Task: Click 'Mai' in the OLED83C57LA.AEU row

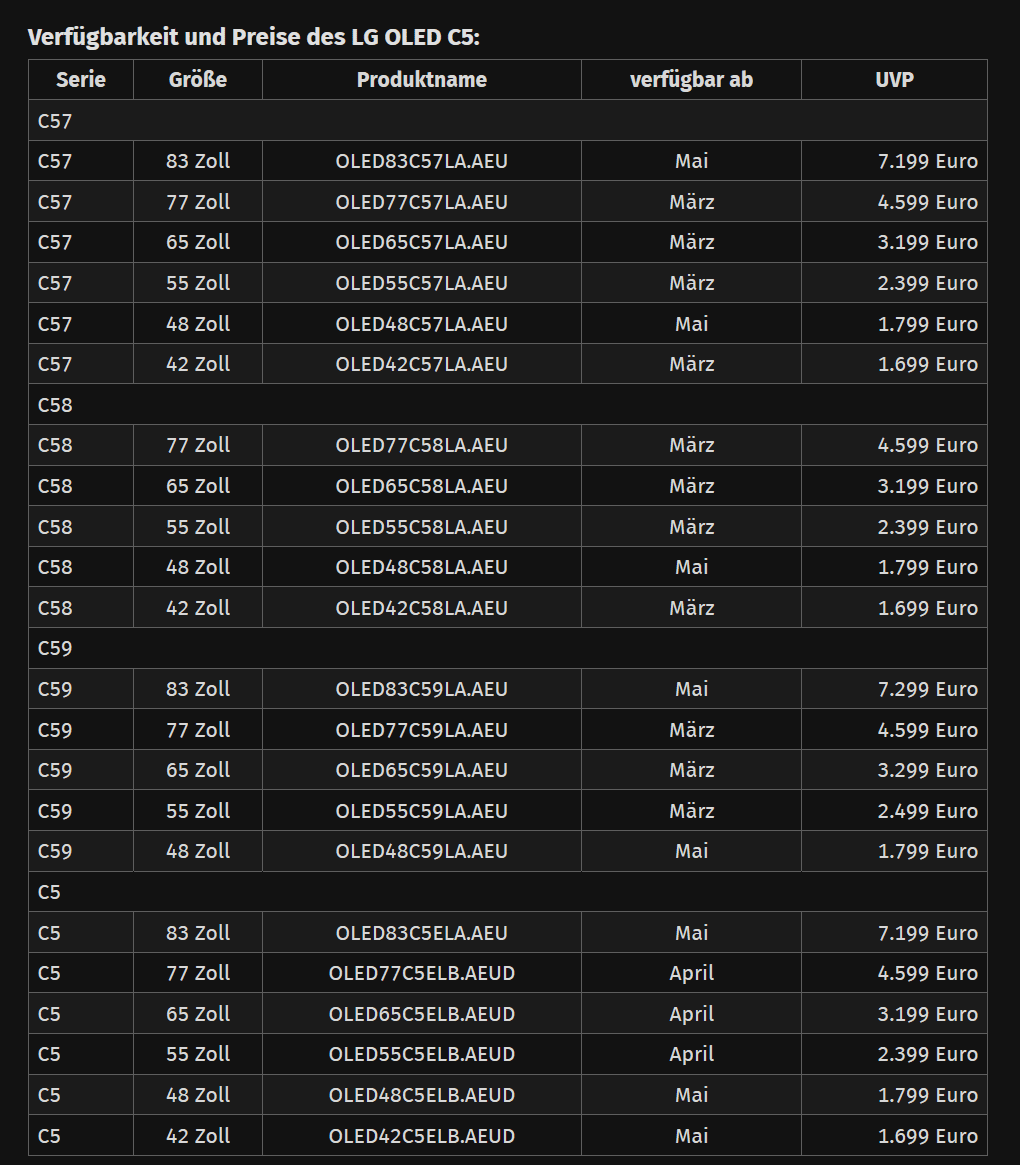Action: (x=691, y=161)
